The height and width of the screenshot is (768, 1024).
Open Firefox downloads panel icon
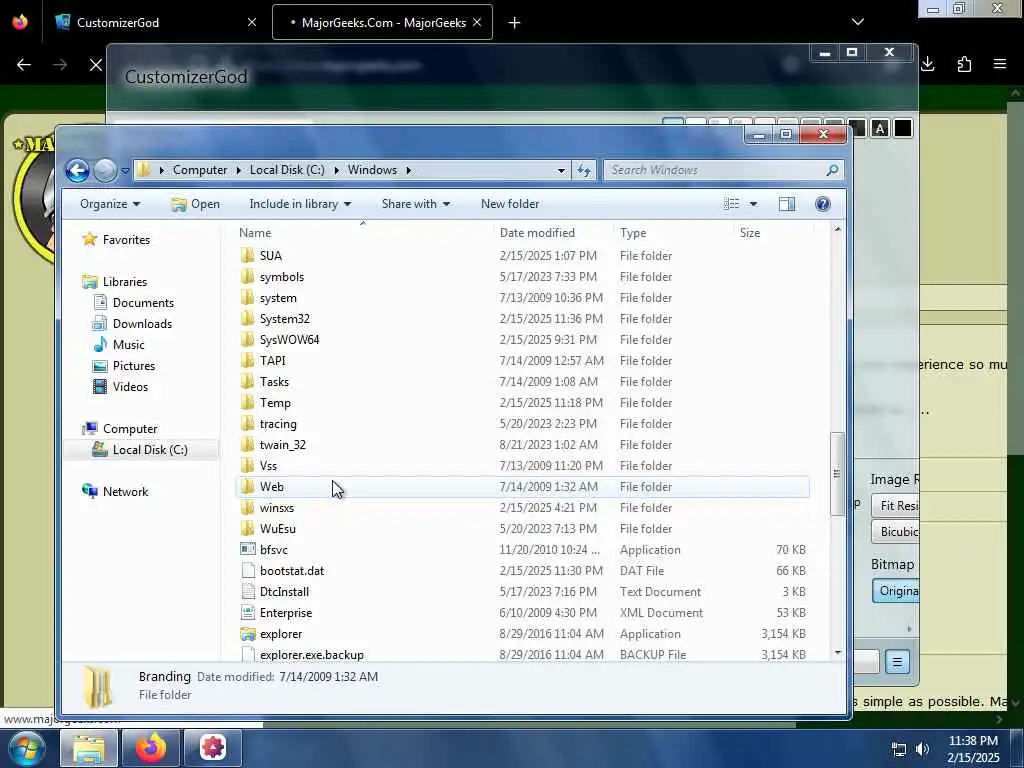tap(928, 64)
